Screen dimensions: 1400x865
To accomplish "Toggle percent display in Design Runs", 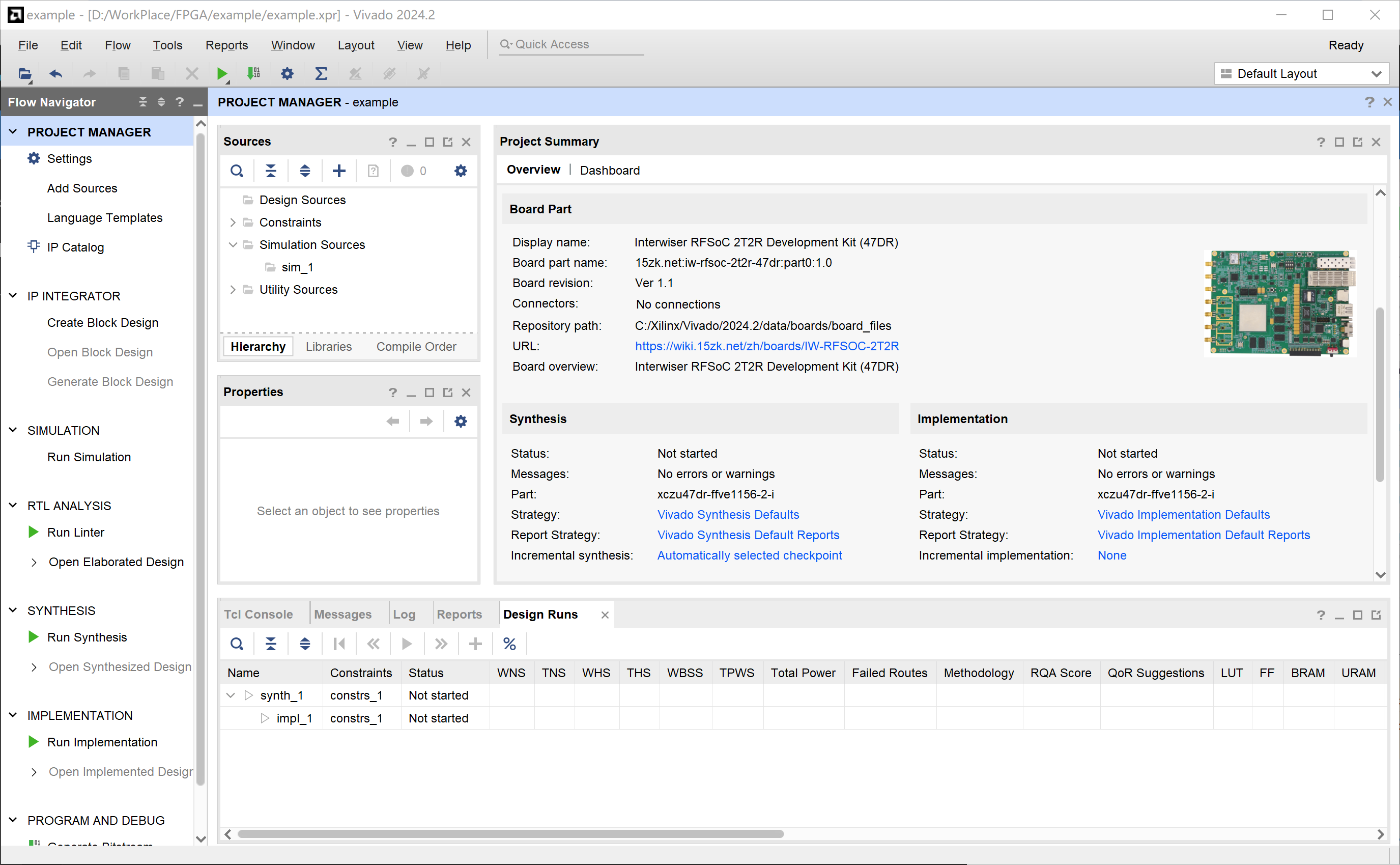I will pyautogui.click(x=509, y=644).
